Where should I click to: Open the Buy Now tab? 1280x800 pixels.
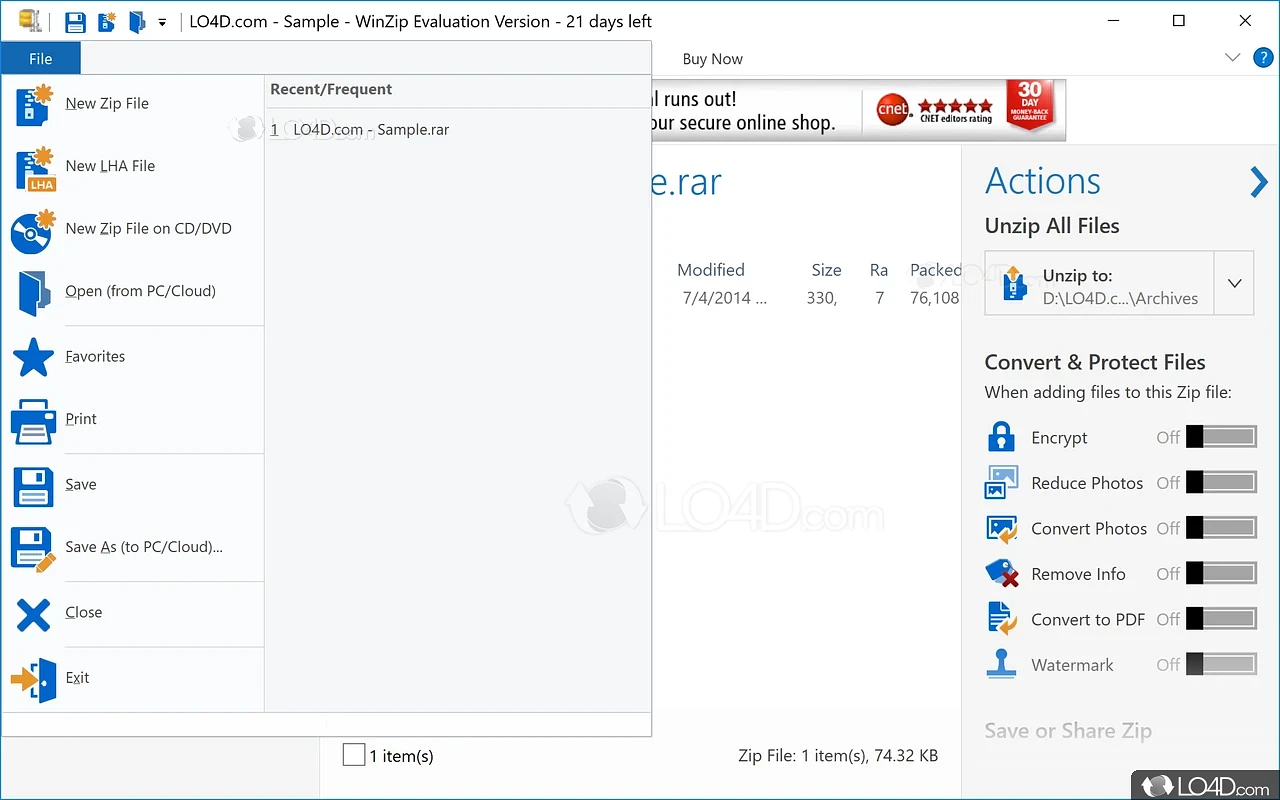point(712,59)
